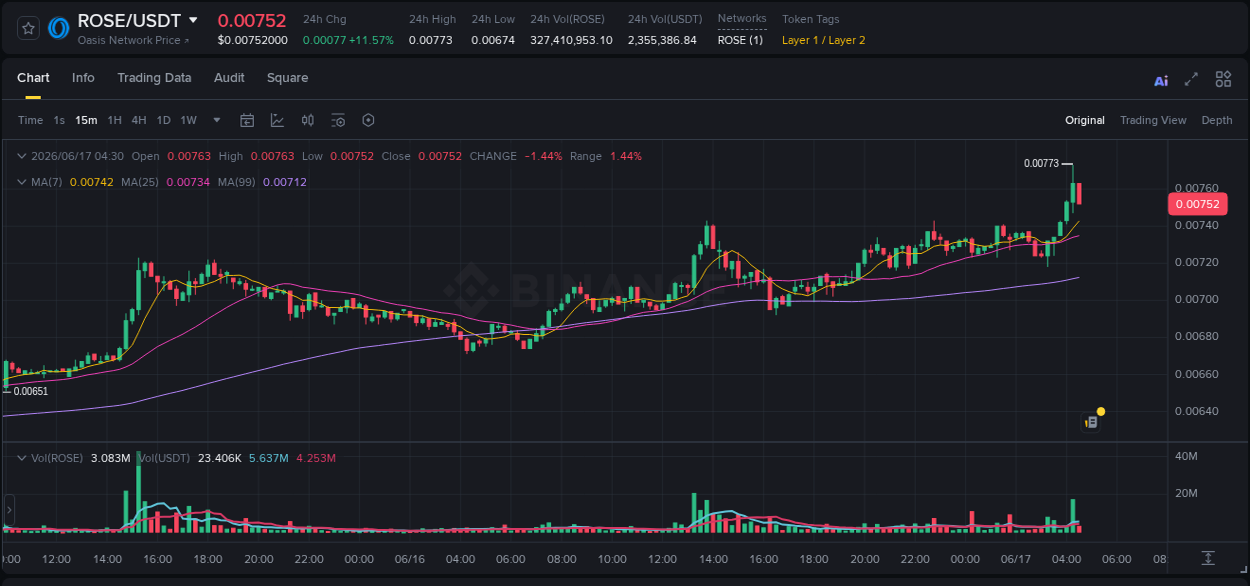
Task: Select the 15m interval
Action: tap(86, 120)
